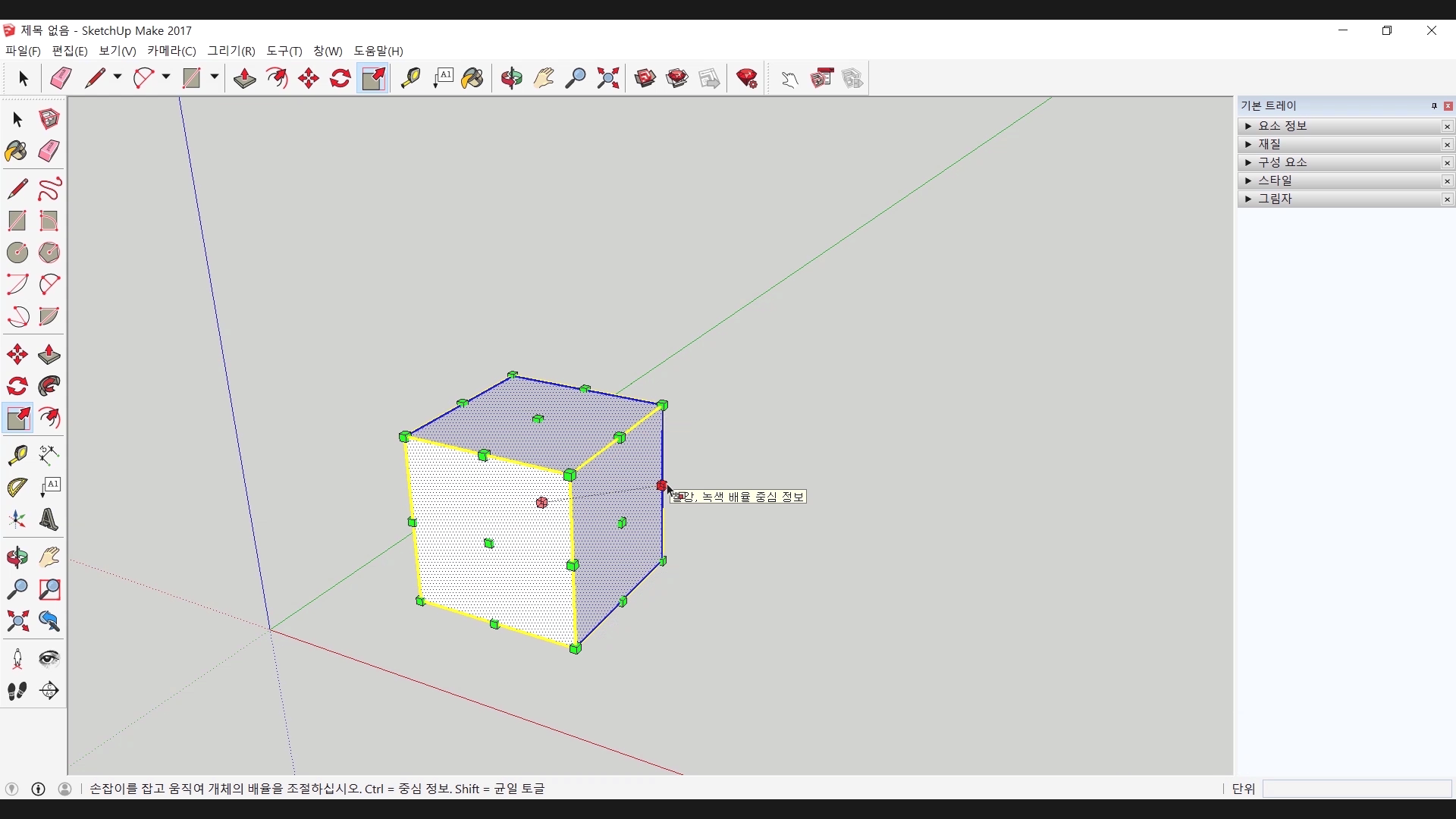Viewport: 1456px width, 819px height.
Task: Open the line tool dropdown arrow
Action: click(x=118, y=77)
